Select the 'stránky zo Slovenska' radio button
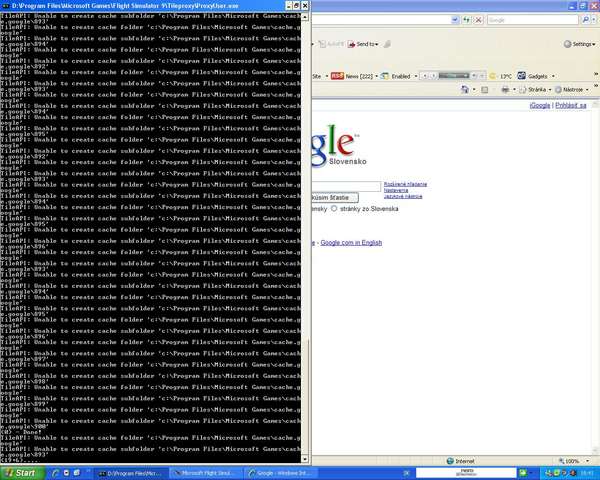The width and height of the screenshot is (600, 480). pos(334,208)
